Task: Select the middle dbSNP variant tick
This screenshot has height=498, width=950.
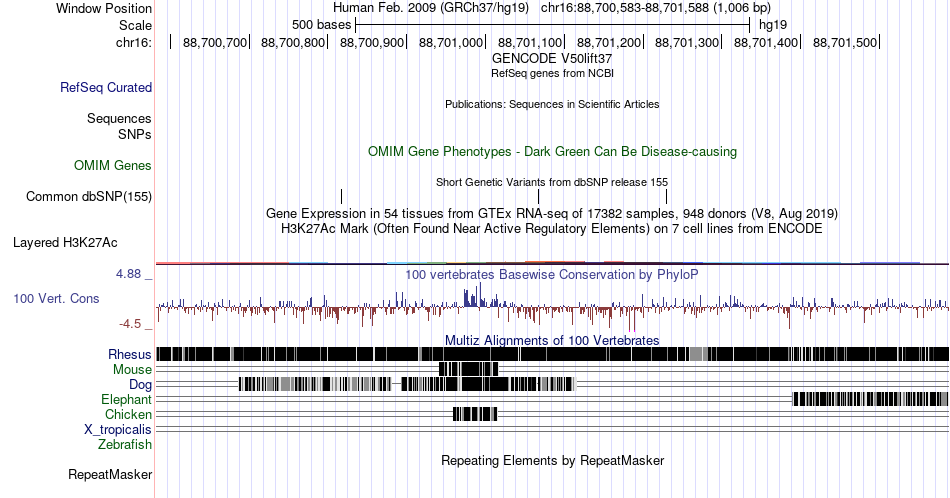Action: click(538, 196)
